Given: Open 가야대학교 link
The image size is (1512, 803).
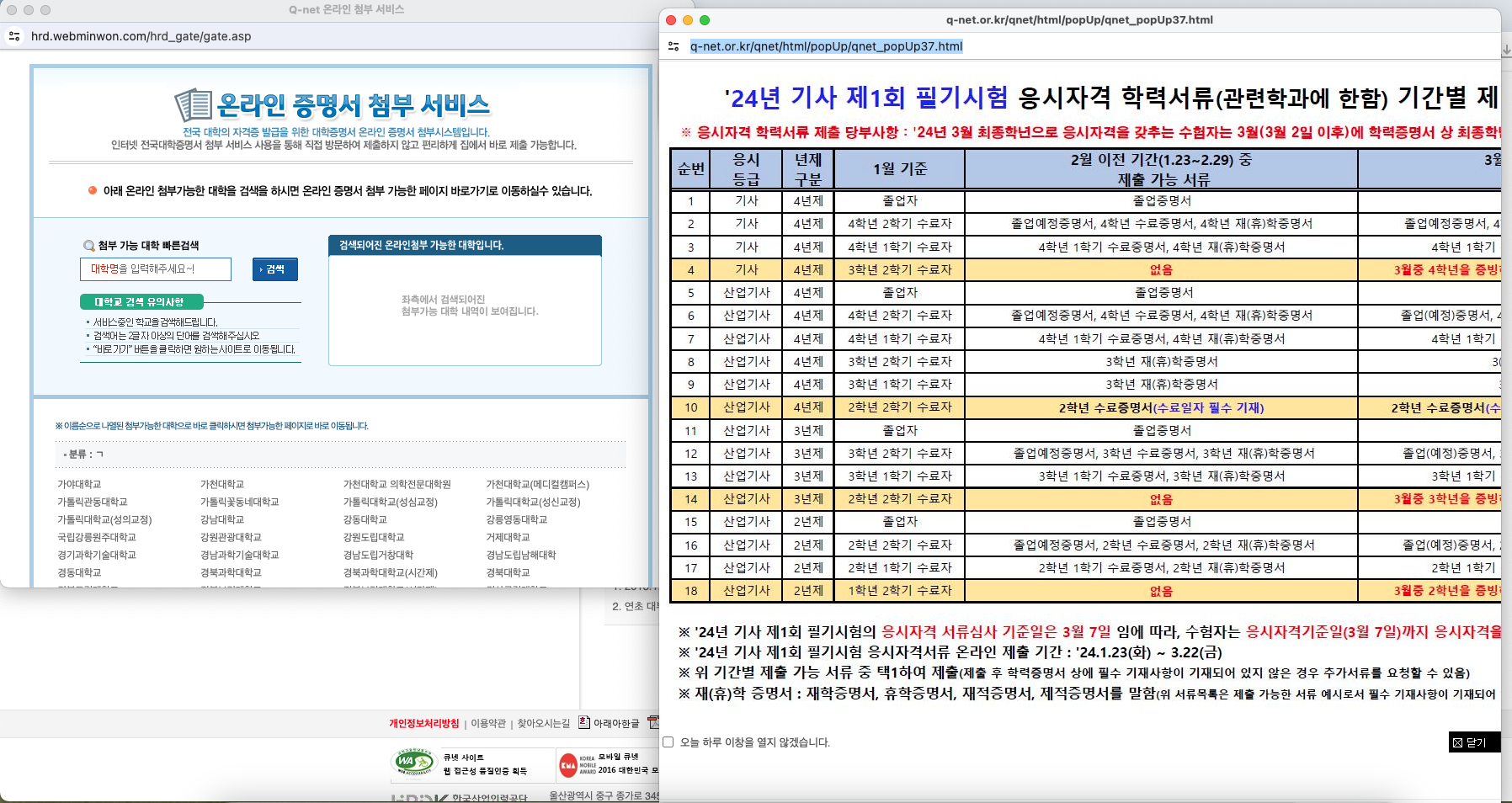Looking at the screenshot, I should [79, 484].
